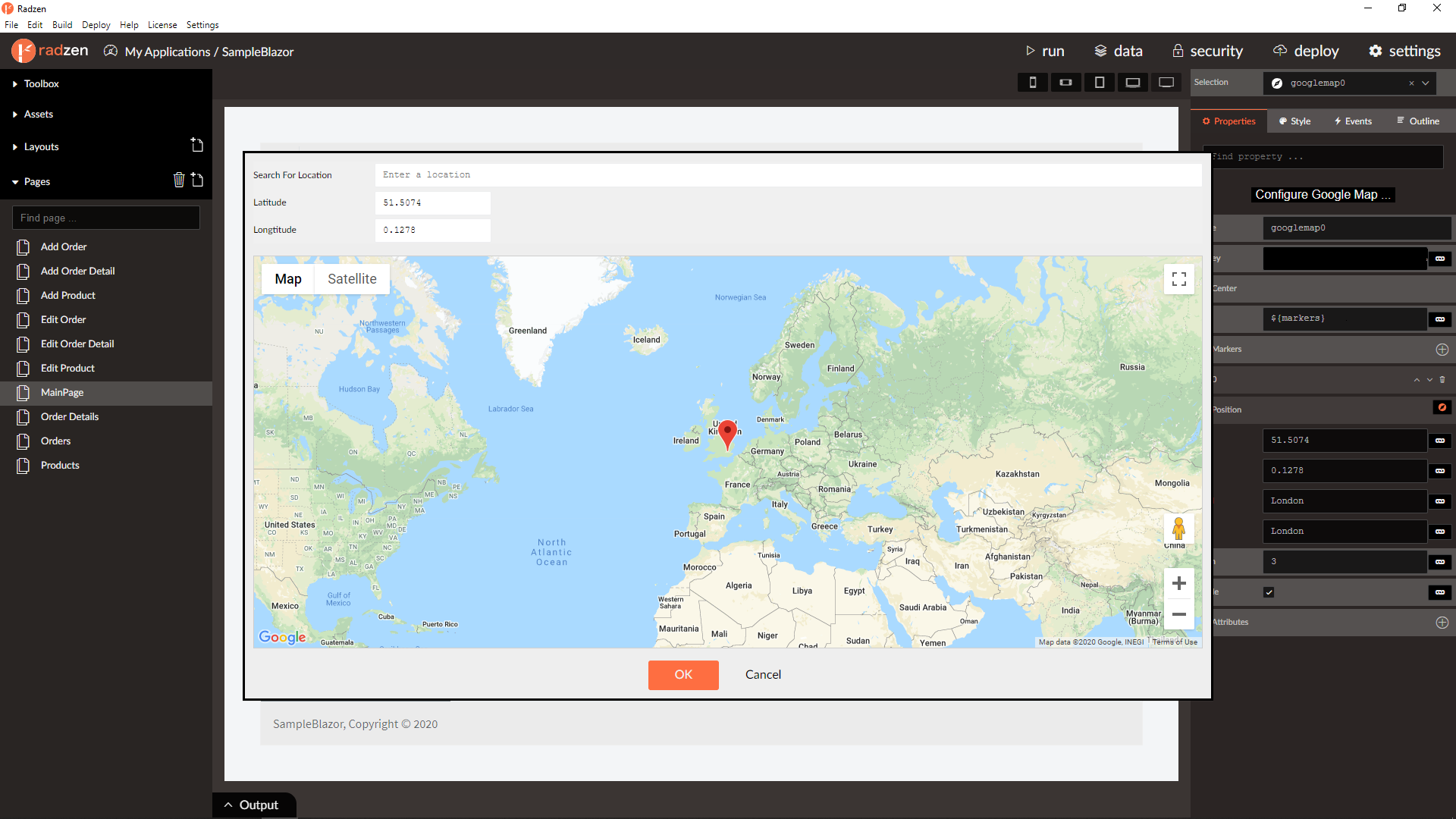Click the Latitude field in dialog

(x=432, y=202)
